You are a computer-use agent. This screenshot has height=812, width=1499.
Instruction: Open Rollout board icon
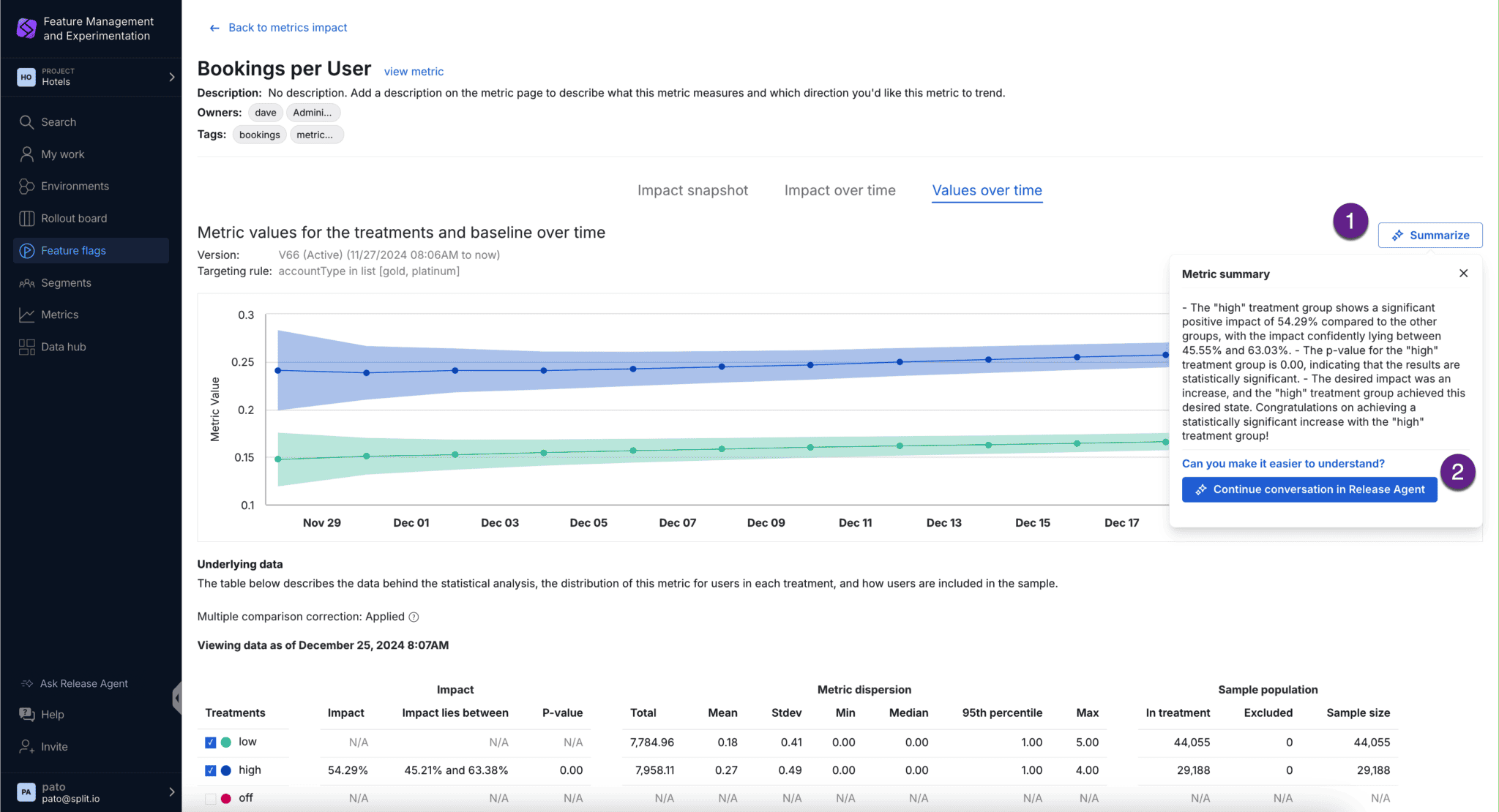(26, 219)
